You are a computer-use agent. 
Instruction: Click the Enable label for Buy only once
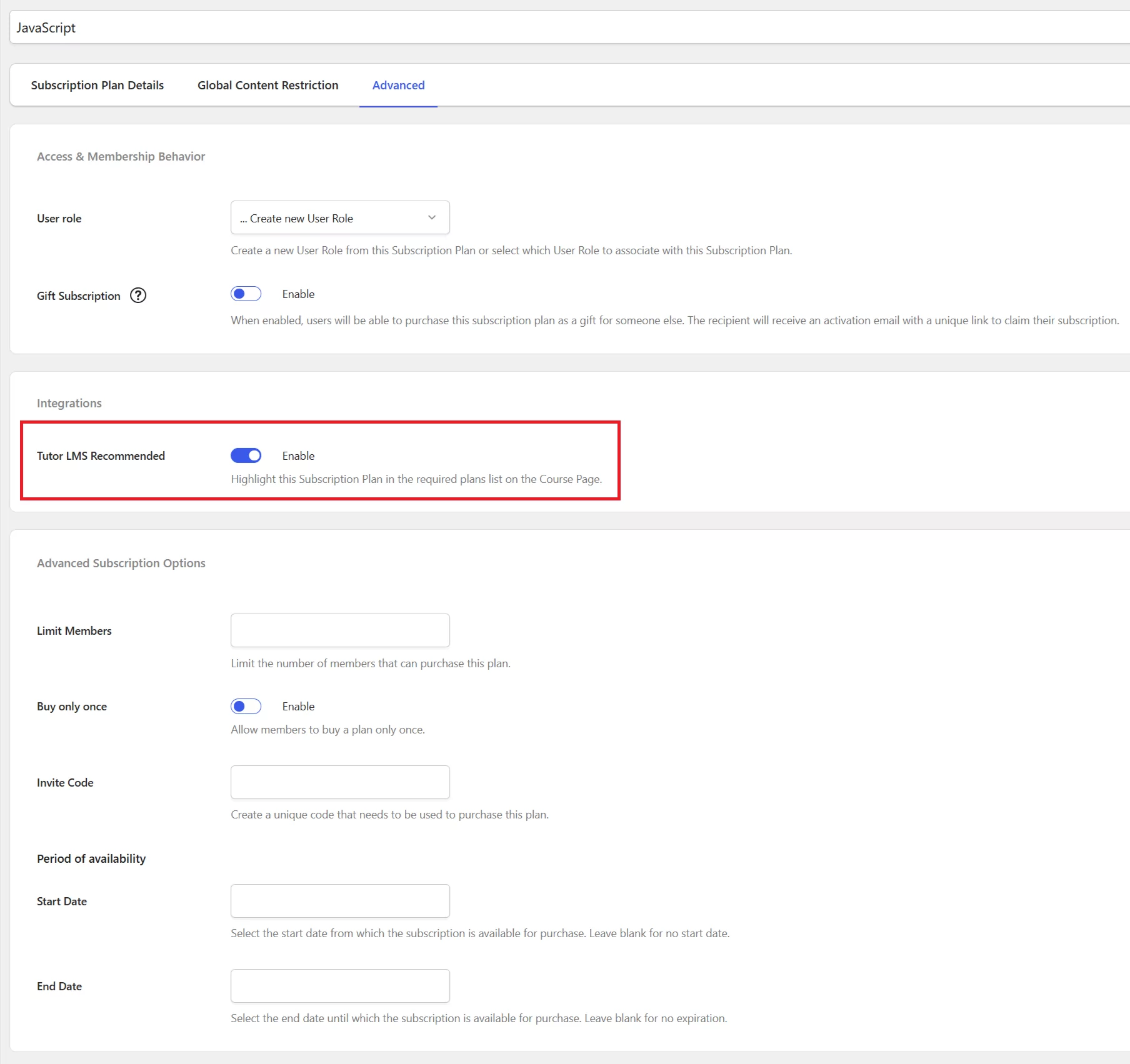coord(298,707)
